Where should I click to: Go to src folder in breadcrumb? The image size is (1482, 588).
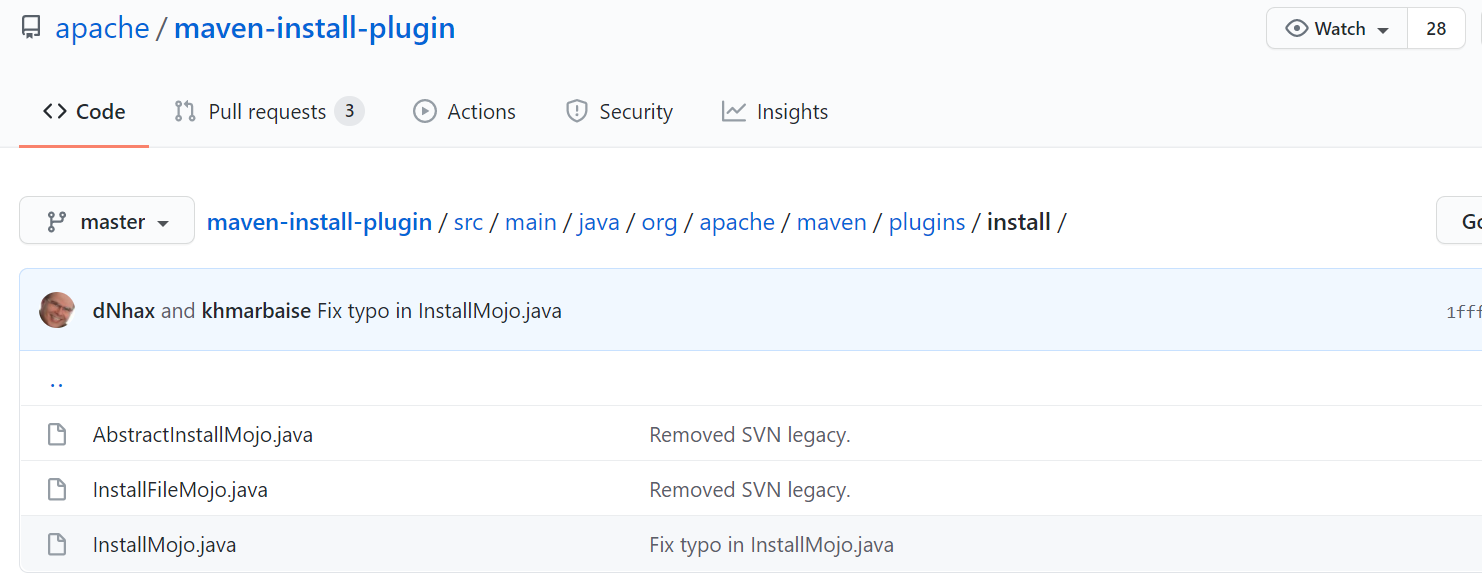point(468,222)
